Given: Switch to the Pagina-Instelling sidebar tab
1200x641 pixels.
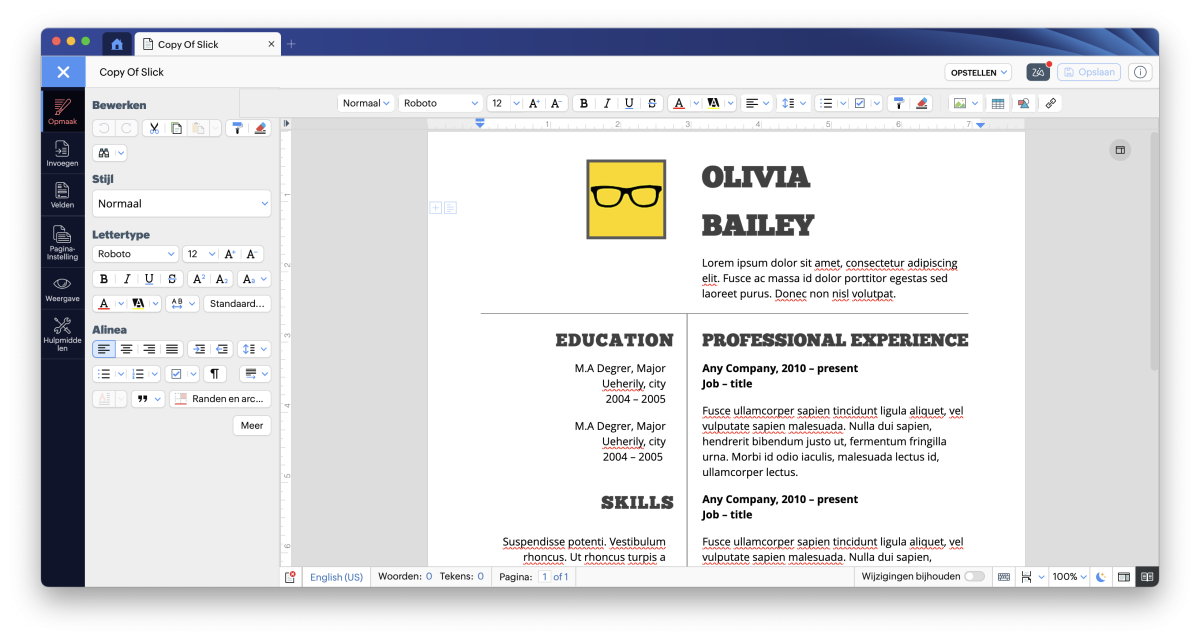Looking at the screenshot, I should [x=62, y=242].
